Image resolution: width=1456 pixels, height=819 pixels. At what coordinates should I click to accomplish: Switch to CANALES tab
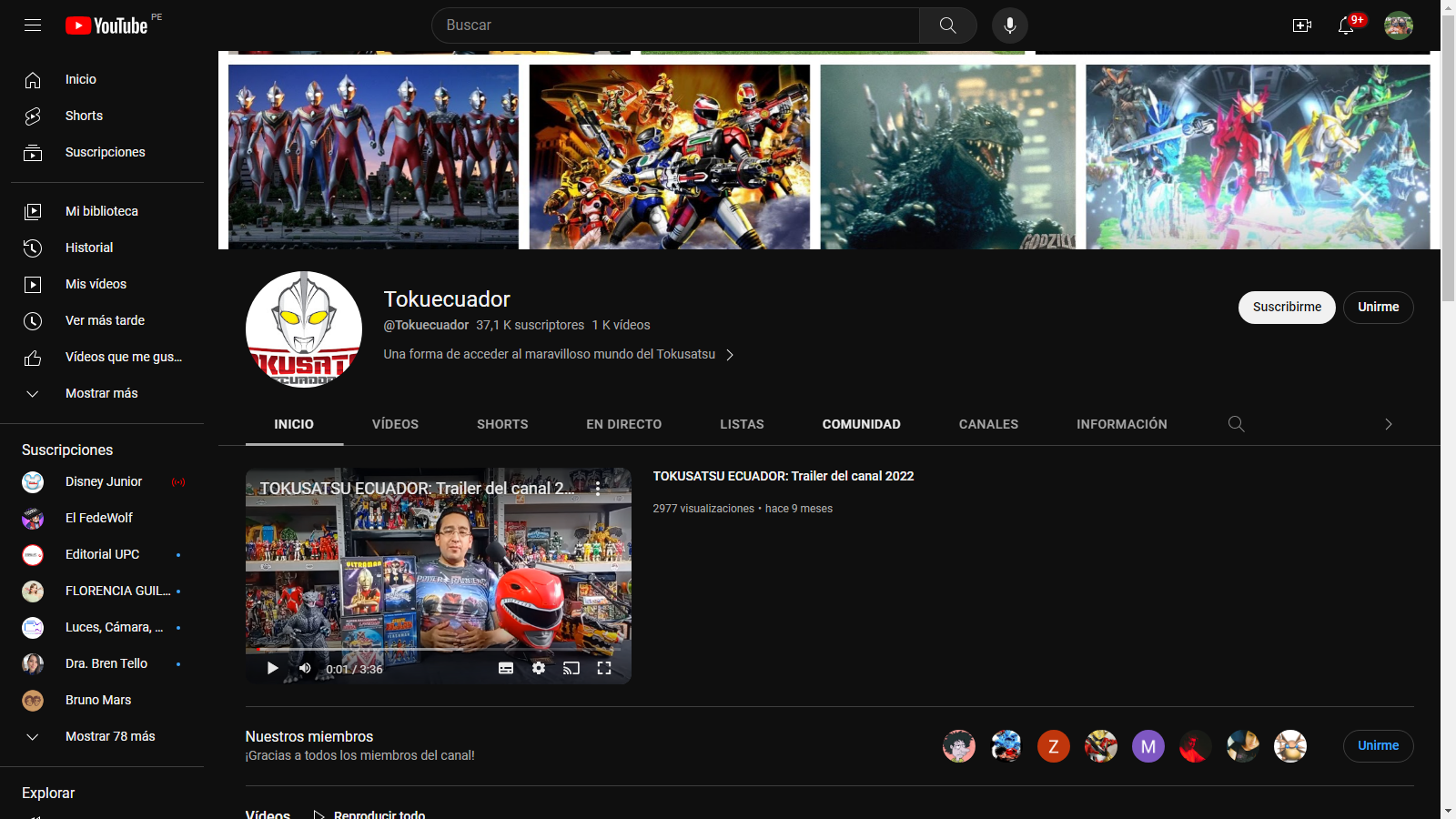(988, 424)
